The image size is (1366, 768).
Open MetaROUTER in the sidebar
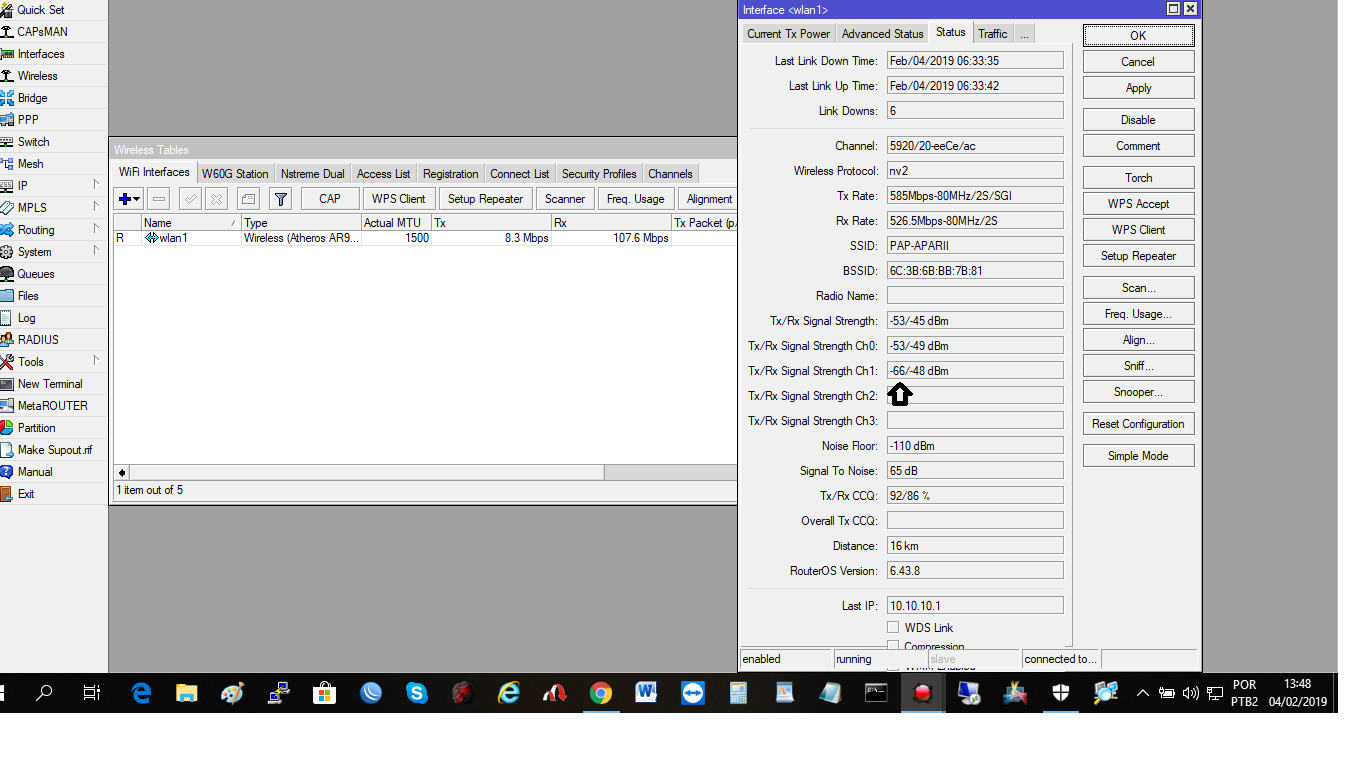pyautogui.click(x=52, y=406)
